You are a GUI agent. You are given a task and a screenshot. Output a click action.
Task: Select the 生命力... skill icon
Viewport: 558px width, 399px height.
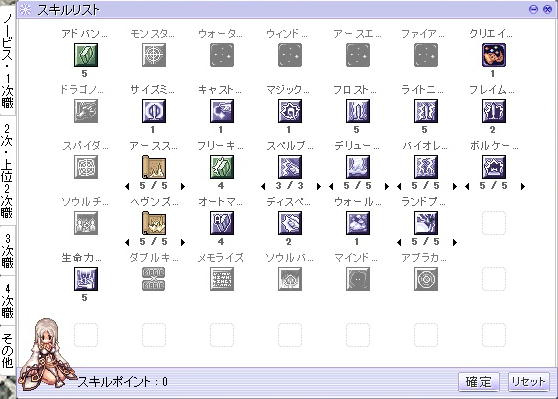point(86,279)
